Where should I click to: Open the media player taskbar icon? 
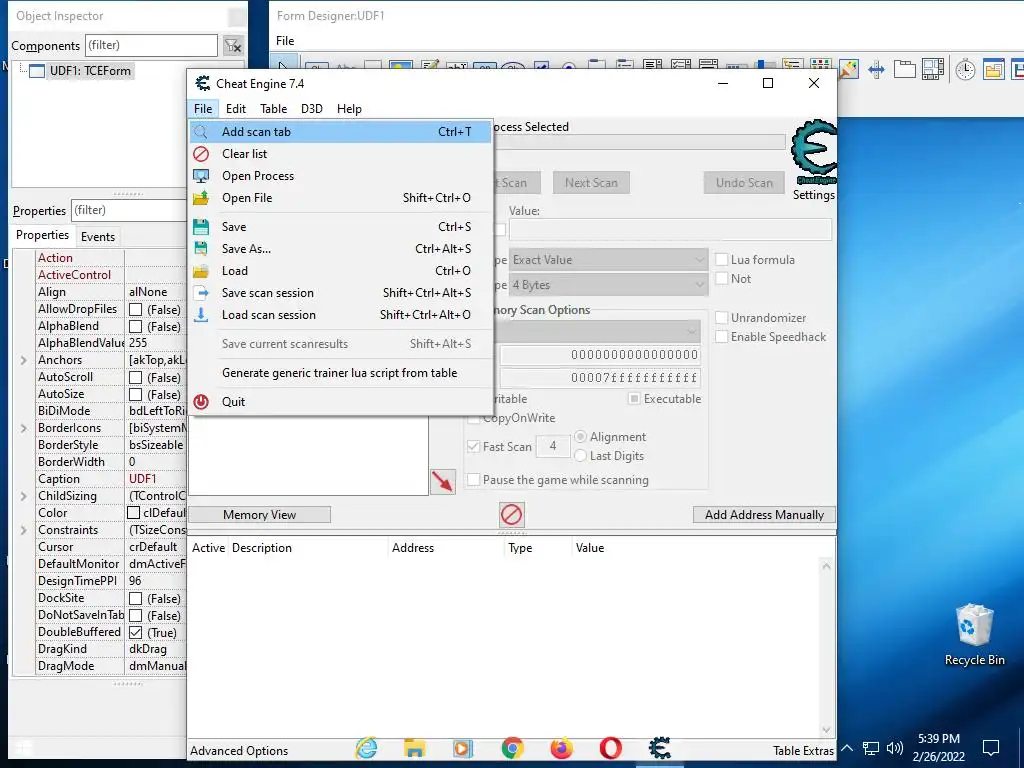click(462, 748)
